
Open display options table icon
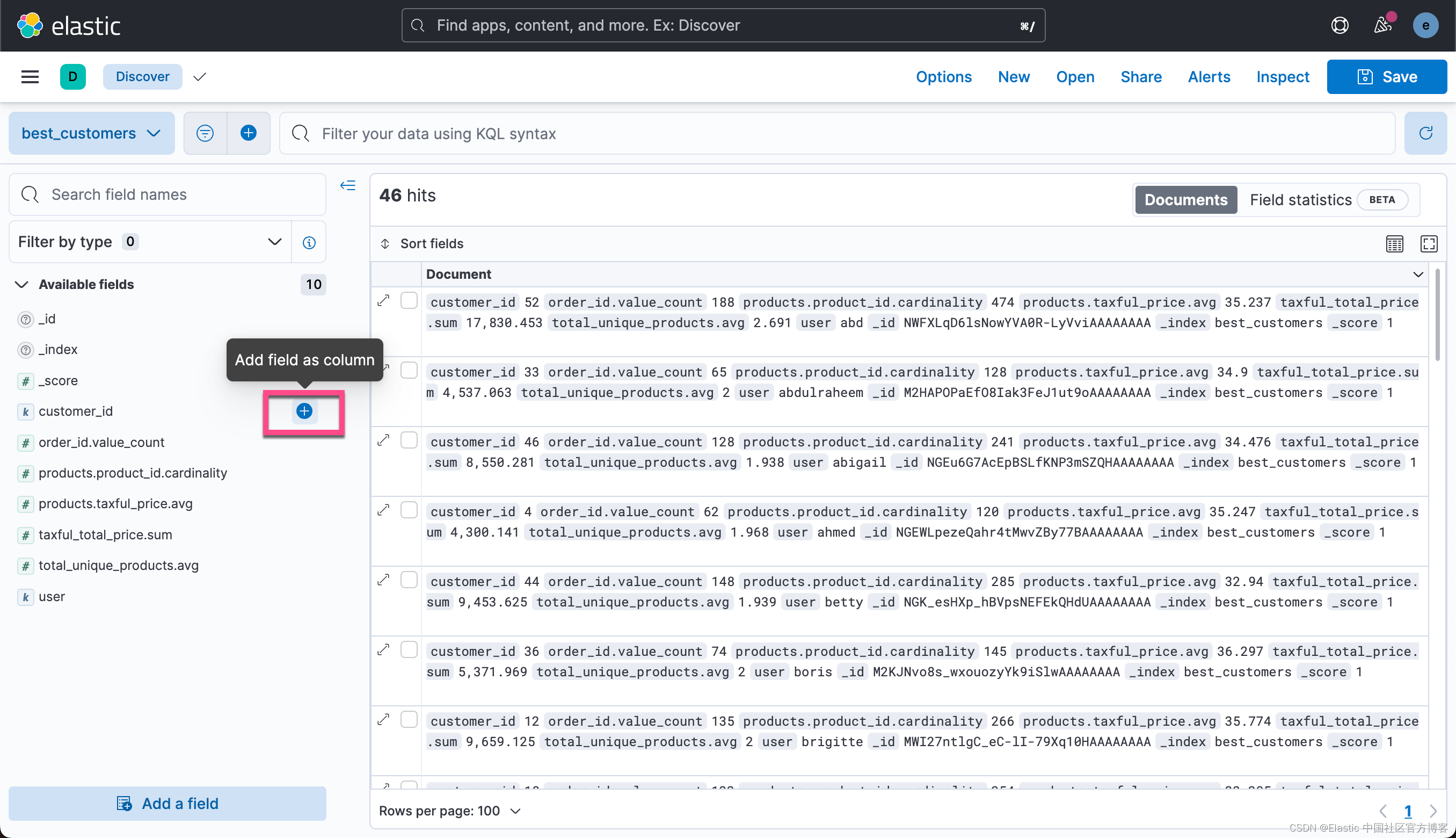click(1394, 243)
